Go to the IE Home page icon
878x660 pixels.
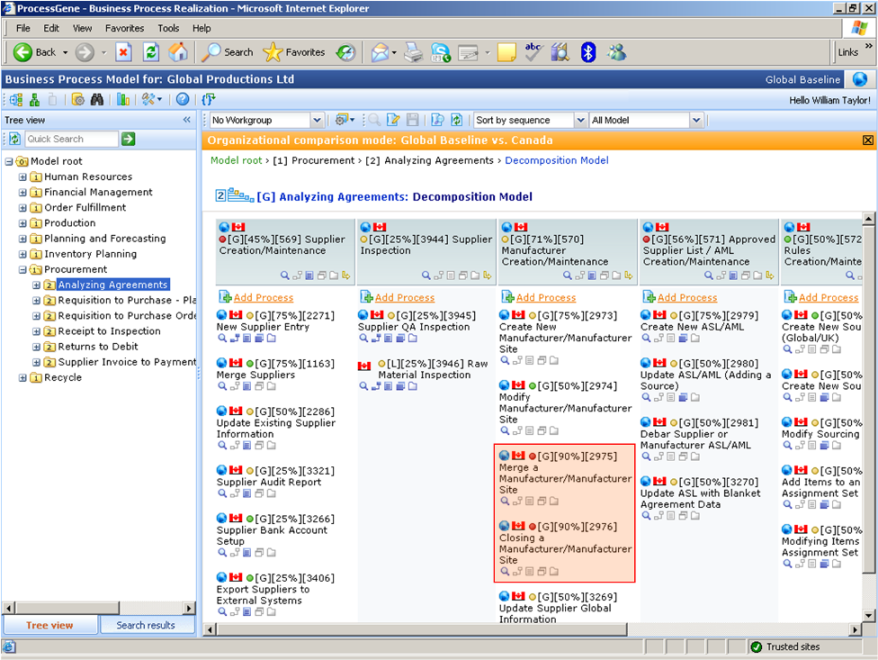[178, 52]
